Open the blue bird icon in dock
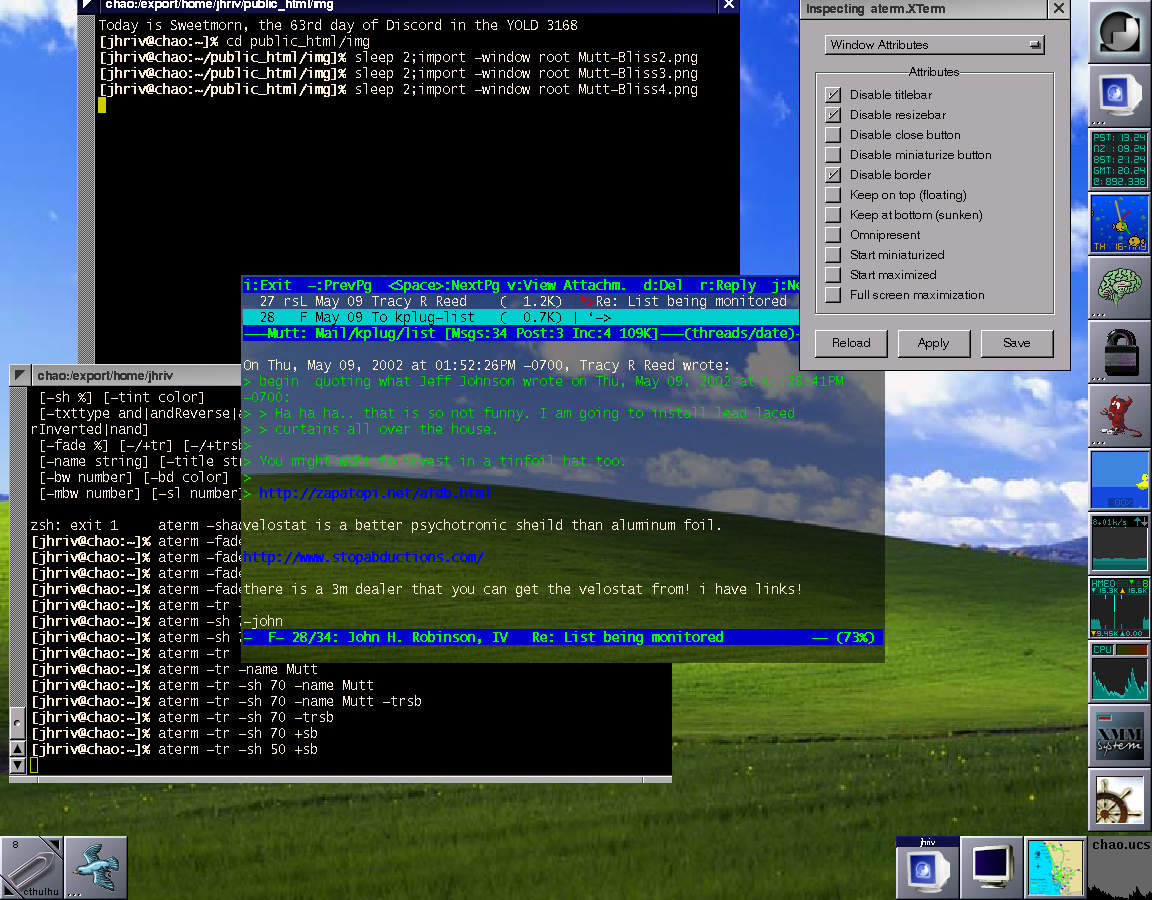1152x900 pixels. (x=96, y=867)
